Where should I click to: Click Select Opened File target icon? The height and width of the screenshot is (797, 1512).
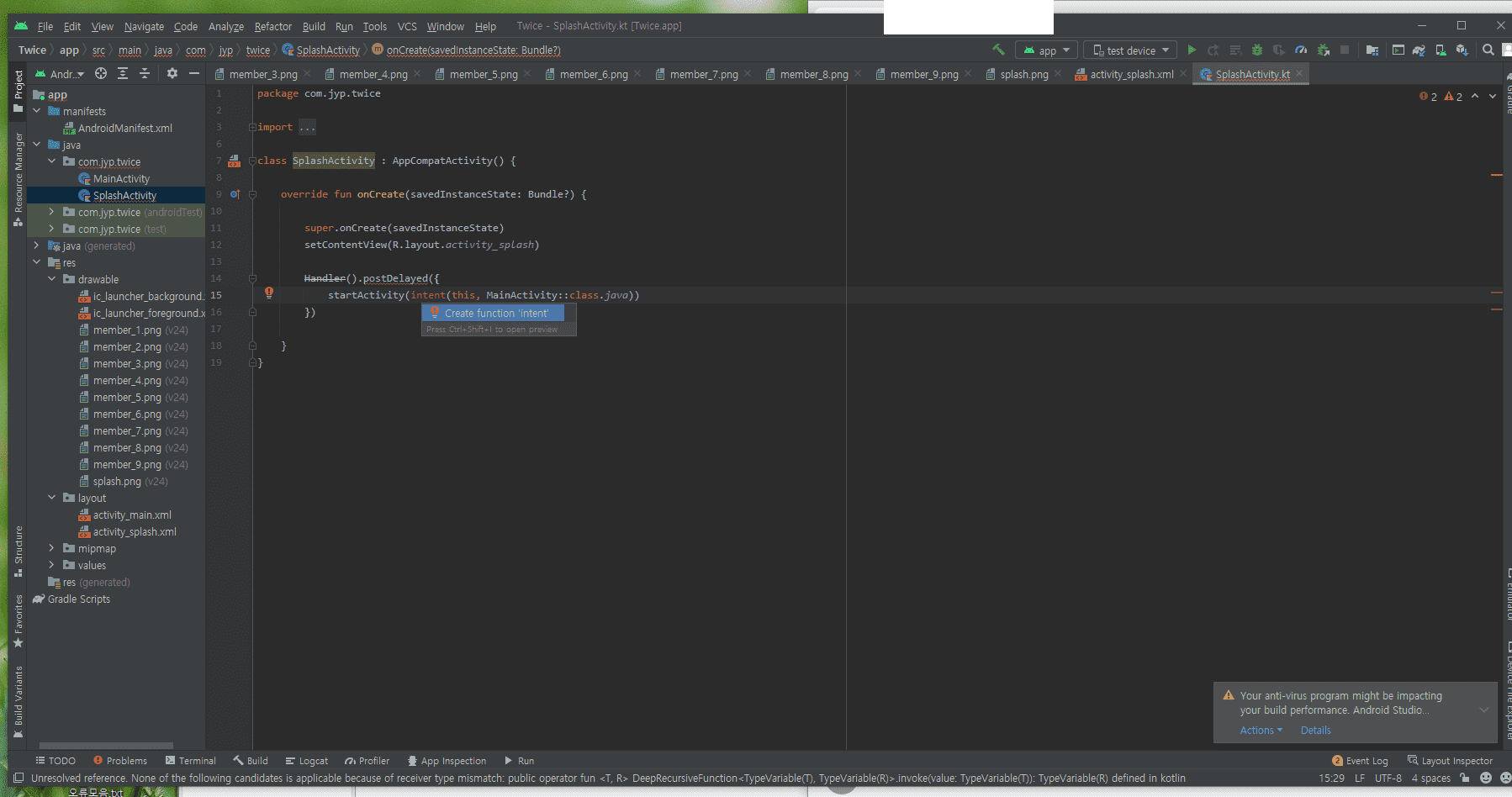(x=101, y=73)
